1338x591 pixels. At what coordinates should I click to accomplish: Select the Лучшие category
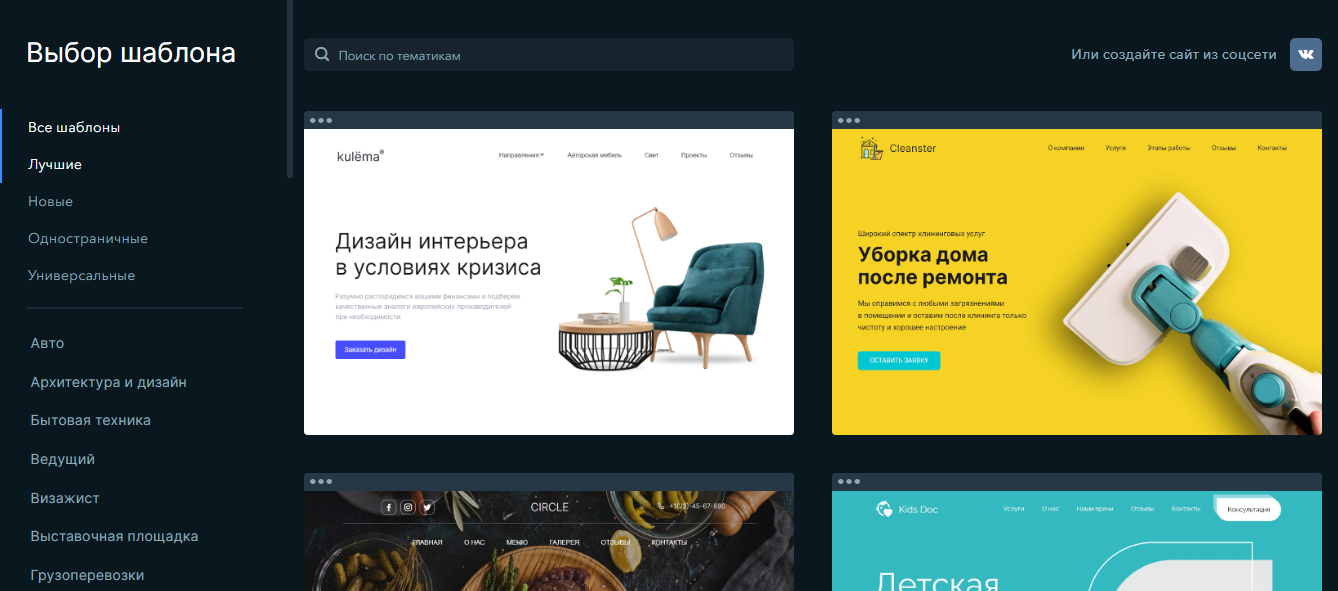pos(55,164)
